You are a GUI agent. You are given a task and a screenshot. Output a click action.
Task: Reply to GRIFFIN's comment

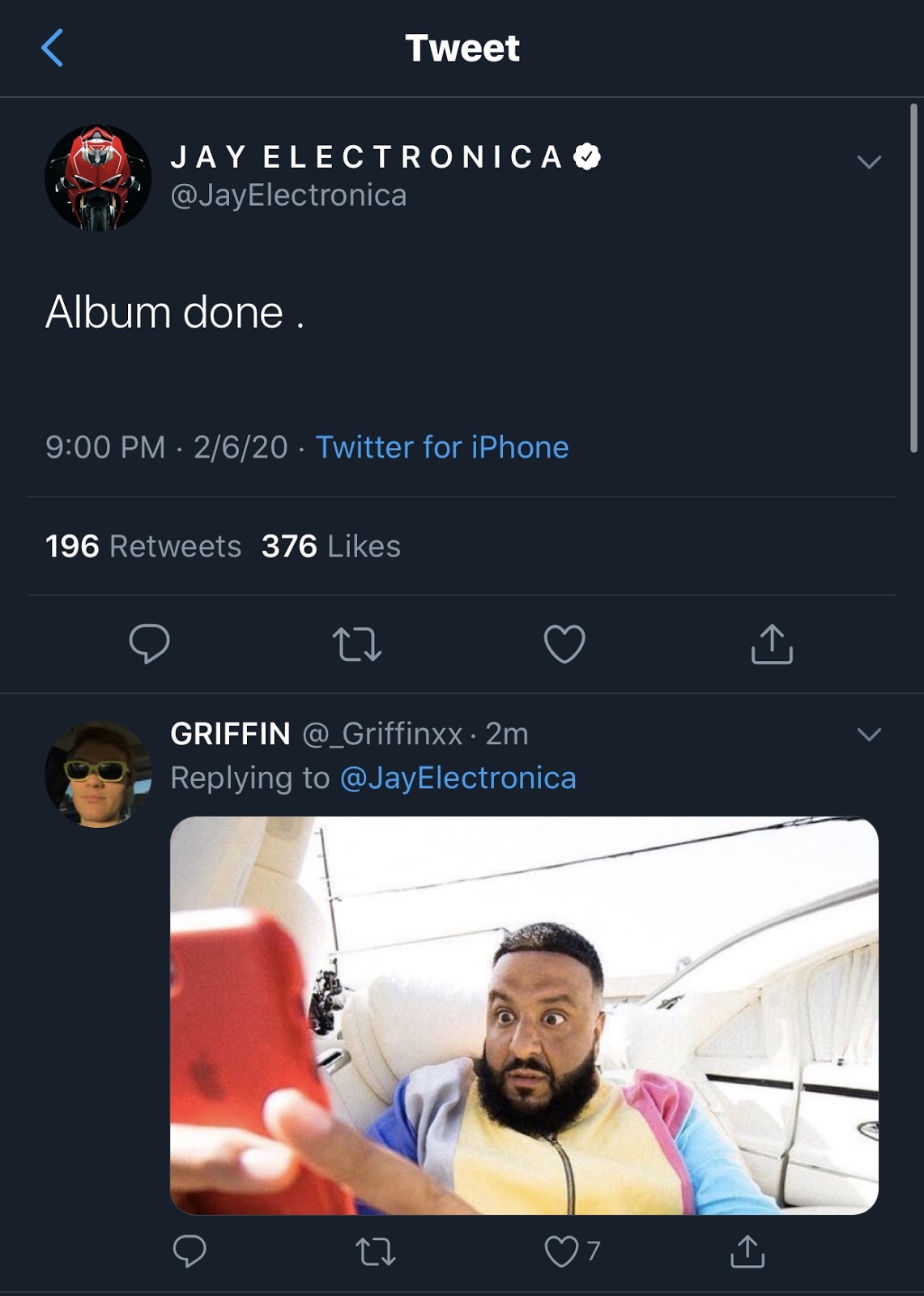pos(189,1251)
